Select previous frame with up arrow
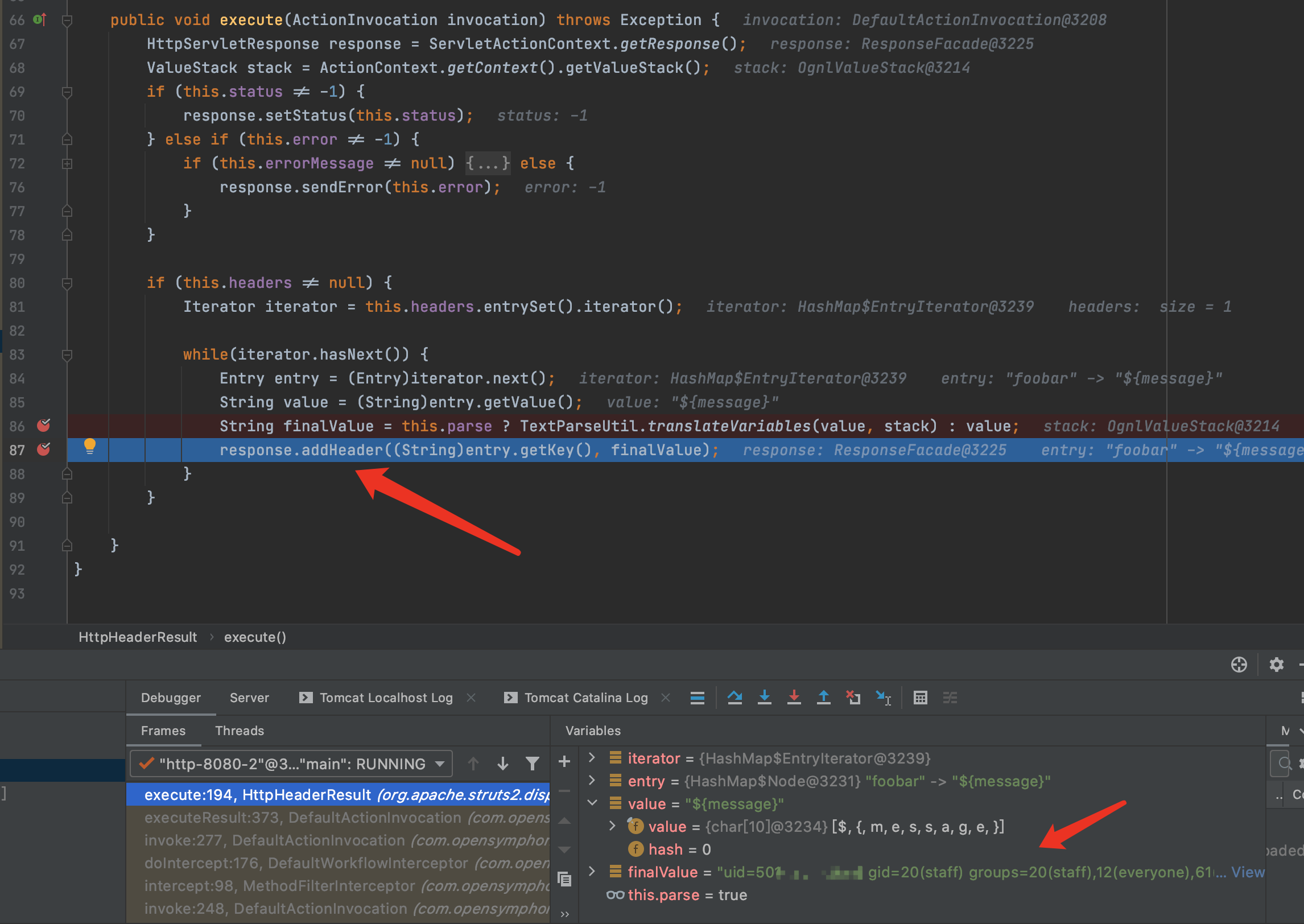 click(x=473, y=764)
